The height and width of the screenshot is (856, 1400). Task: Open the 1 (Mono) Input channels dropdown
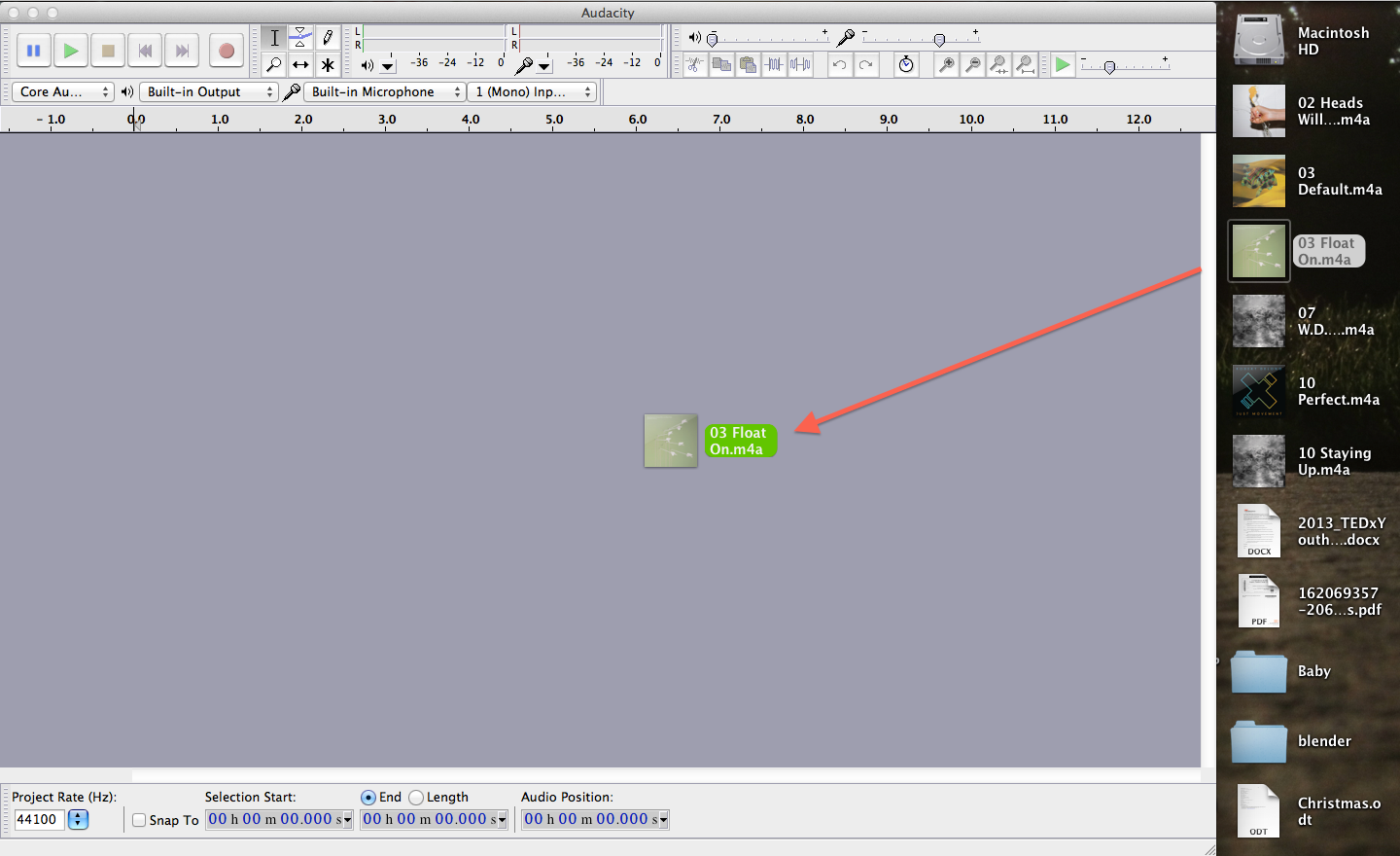(x=532, y=91)
